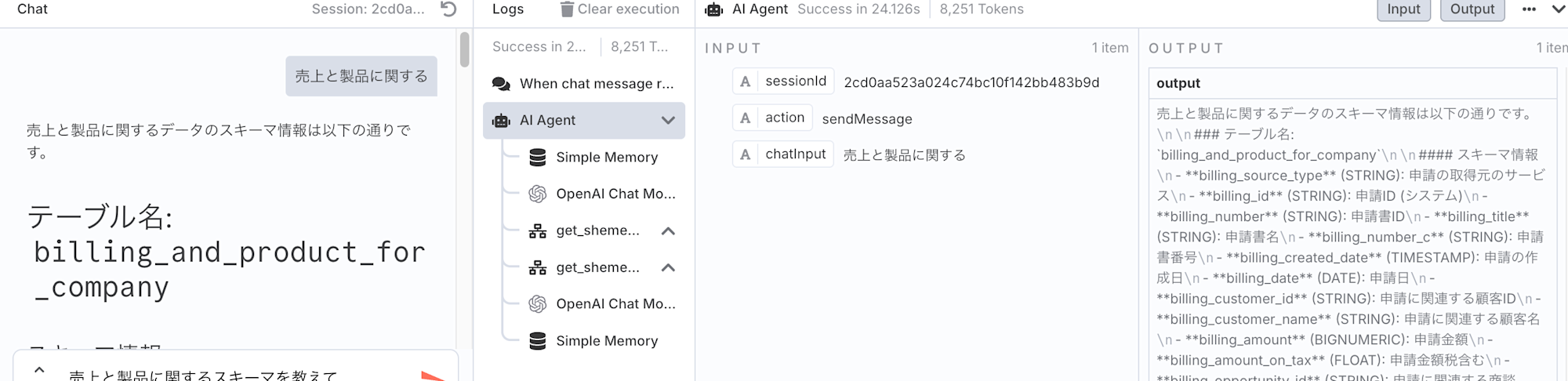Click the chat panel vertical scrollbar

tap(464, 49)
